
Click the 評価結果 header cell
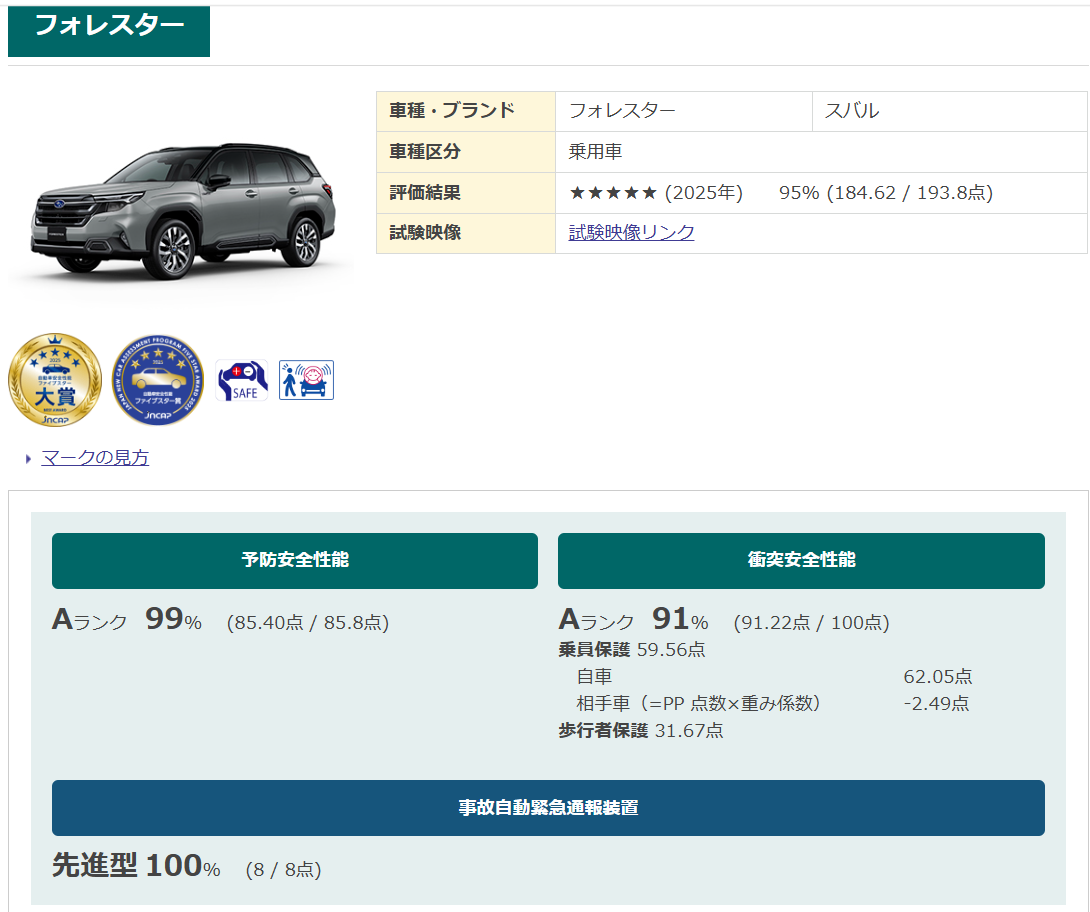pos(466,193)
